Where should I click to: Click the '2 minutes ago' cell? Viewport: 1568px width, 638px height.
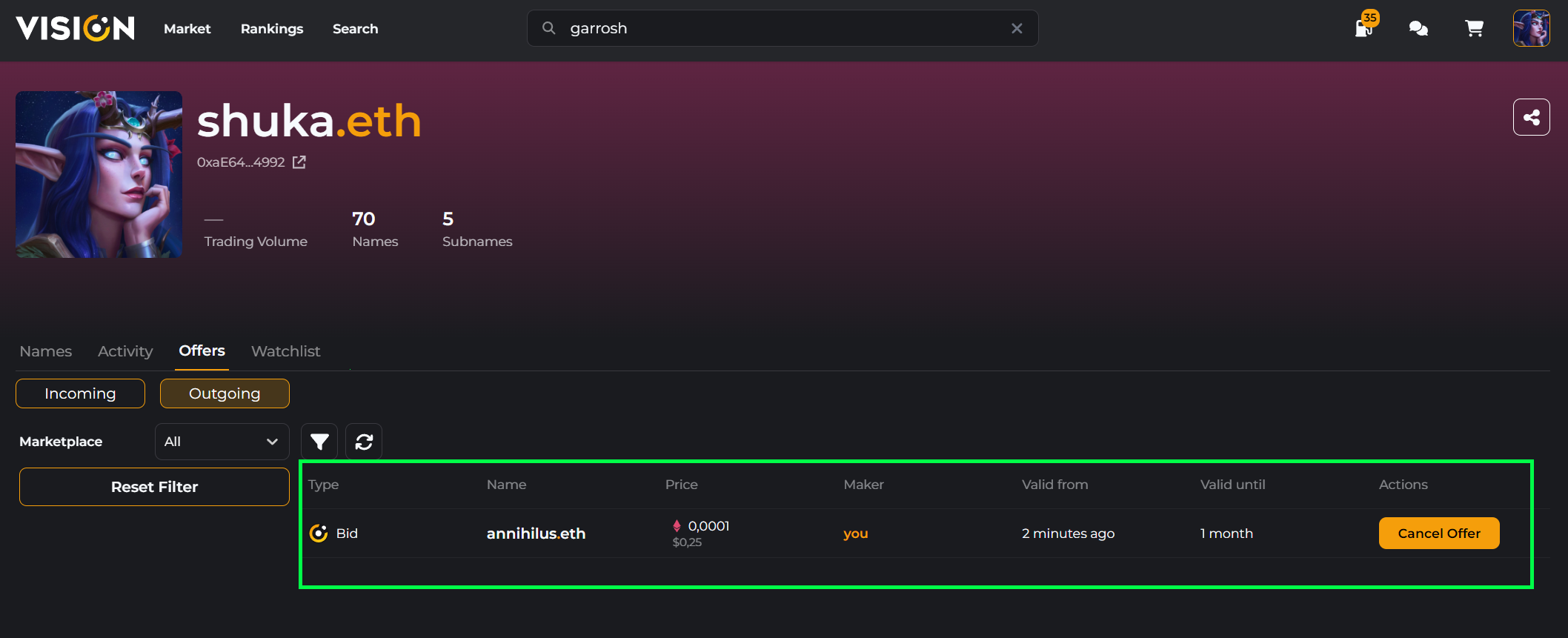coord(1068,534)
